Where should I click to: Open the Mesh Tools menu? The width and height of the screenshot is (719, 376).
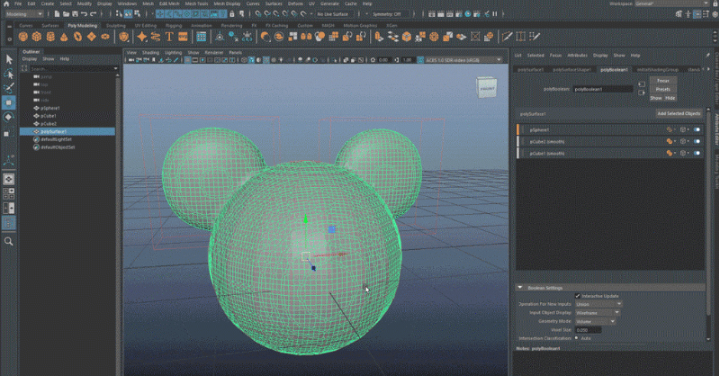click(x=196, y=3)
